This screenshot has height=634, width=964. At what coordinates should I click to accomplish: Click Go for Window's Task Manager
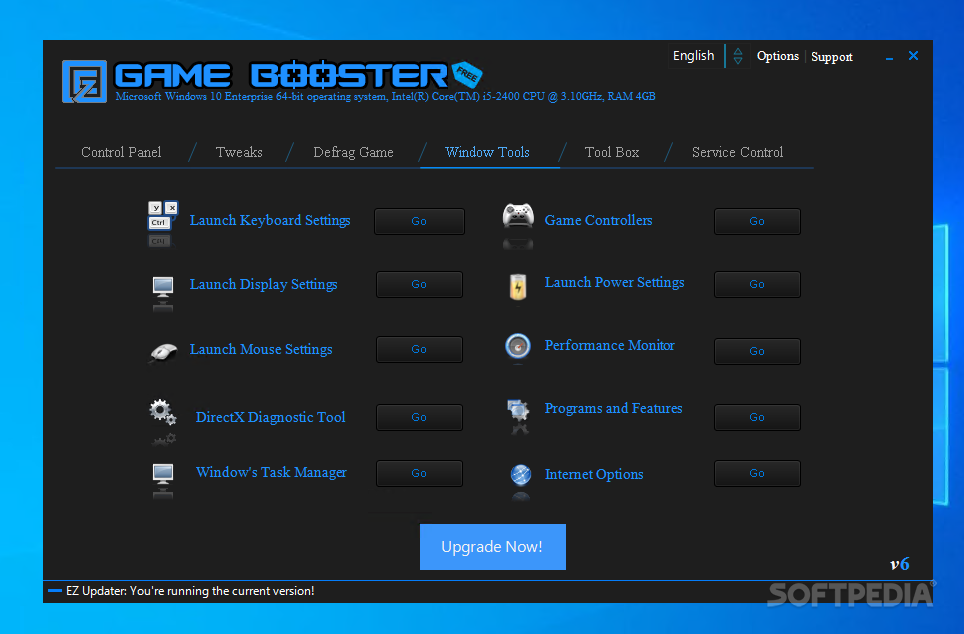point(419,474)
